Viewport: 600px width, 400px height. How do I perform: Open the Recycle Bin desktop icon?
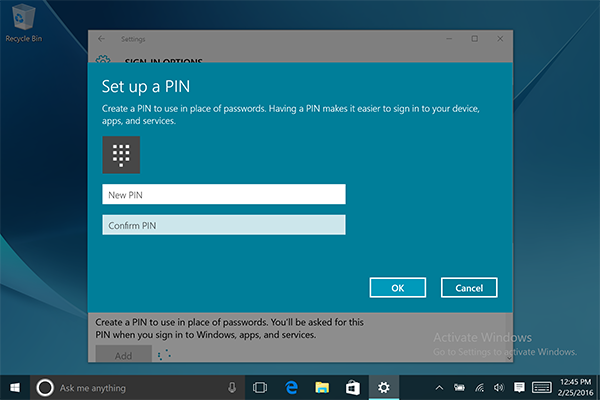coord(24,23)
